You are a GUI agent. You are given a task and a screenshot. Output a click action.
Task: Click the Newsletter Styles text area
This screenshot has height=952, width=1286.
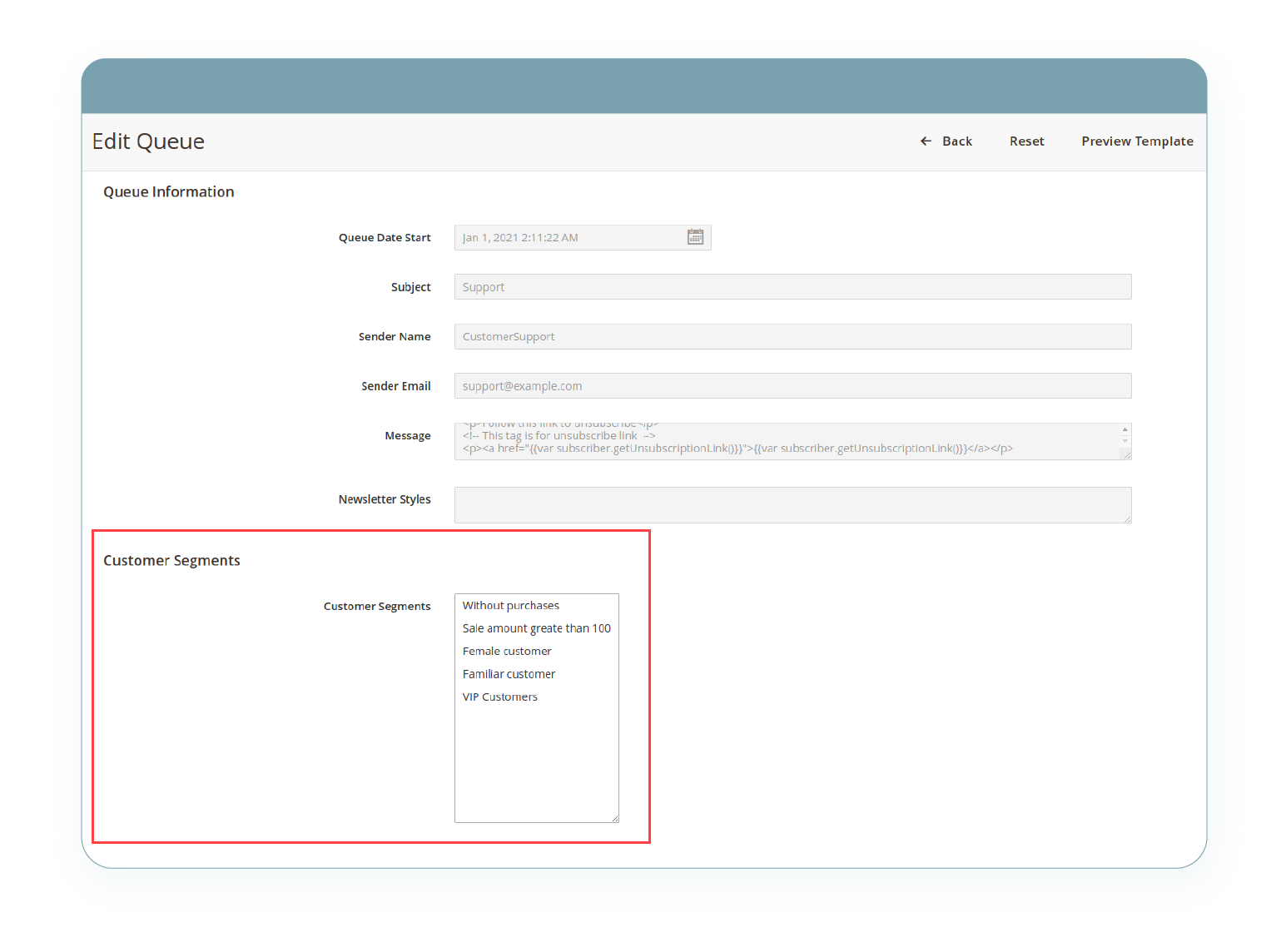[x=792, y=505]
